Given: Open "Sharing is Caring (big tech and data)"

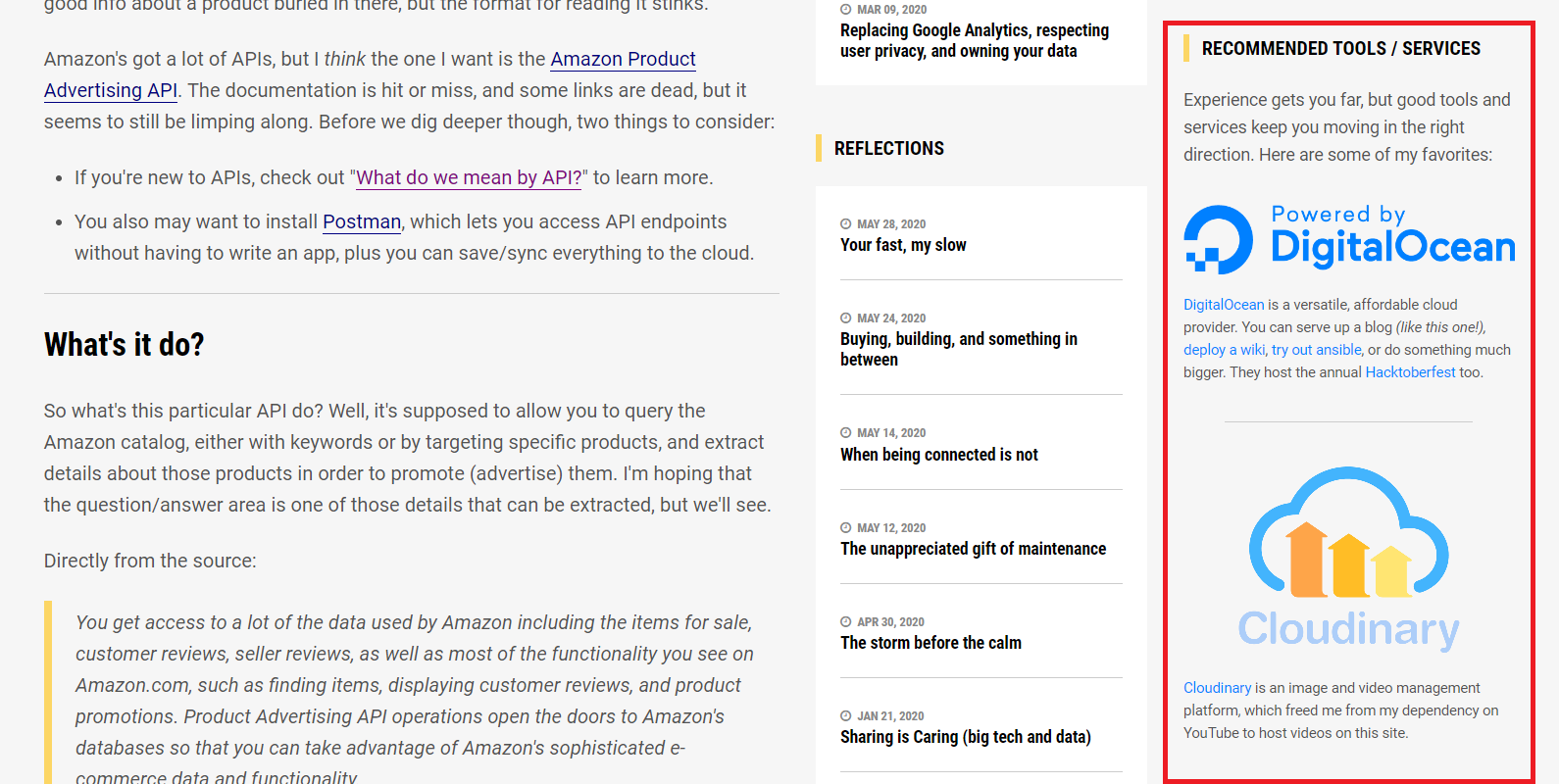Looking at the screenshot, I should click(x=966, y=737).
